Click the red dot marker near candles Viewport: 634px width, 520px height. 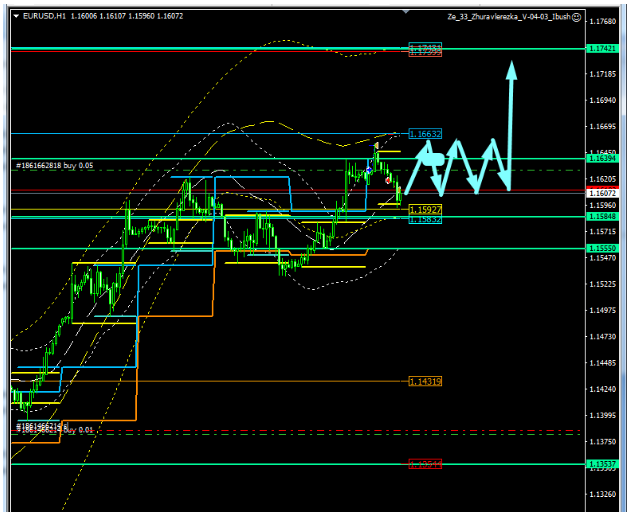[388, 179]
